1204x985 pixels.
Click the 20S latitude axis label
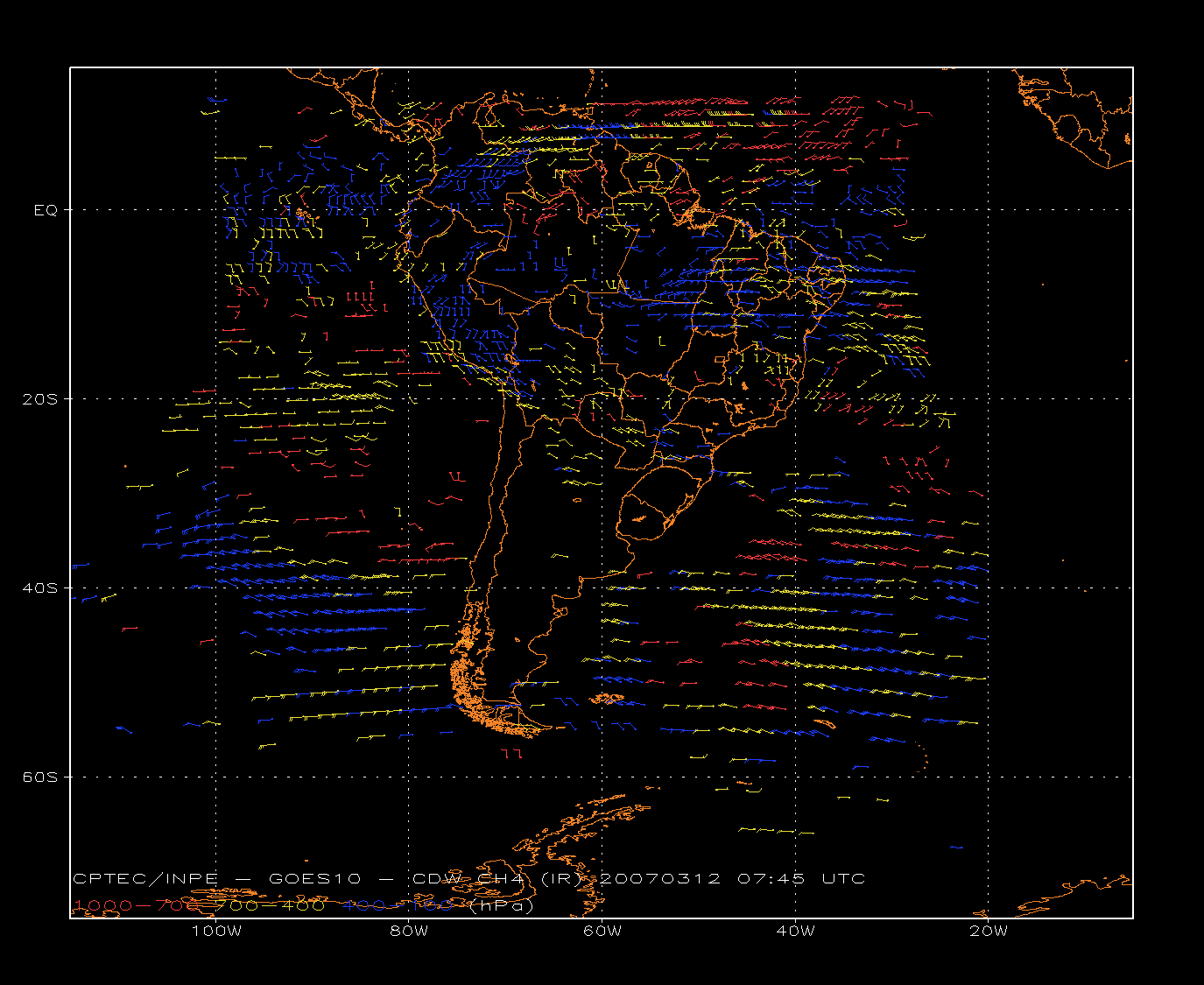point(40,399)
